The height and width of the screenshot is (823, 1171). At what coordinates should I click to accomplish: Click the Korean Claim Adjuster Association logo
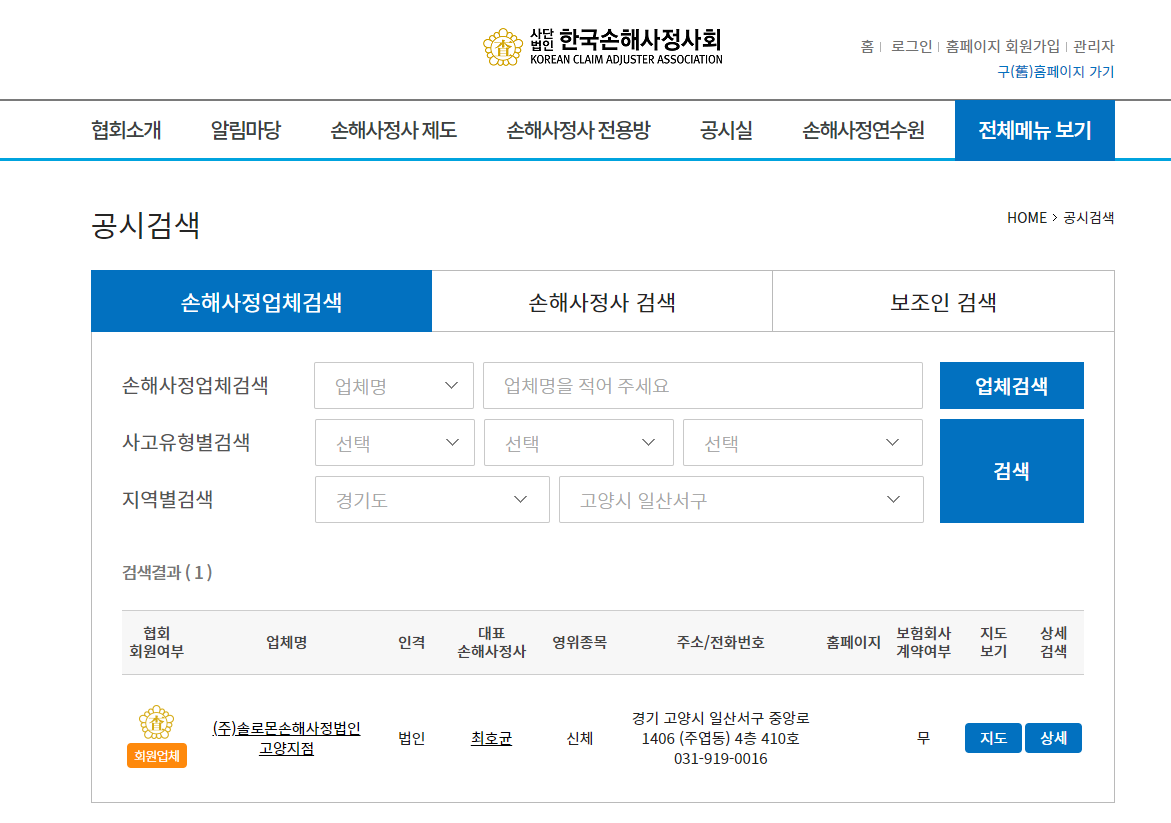603,47
